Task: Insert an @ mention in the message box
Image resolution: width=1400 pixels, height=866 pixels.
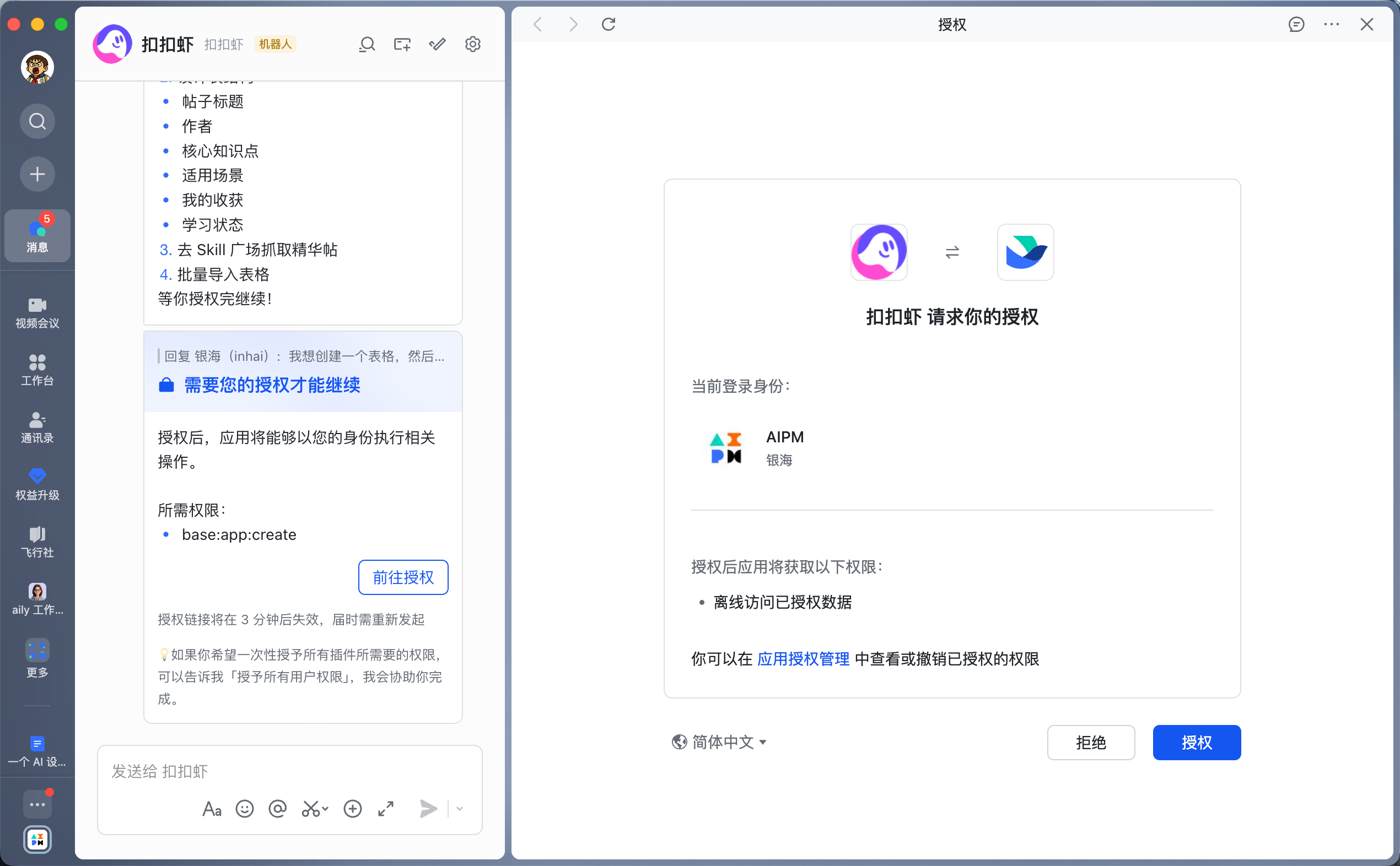Action: [x=277, y=809]
